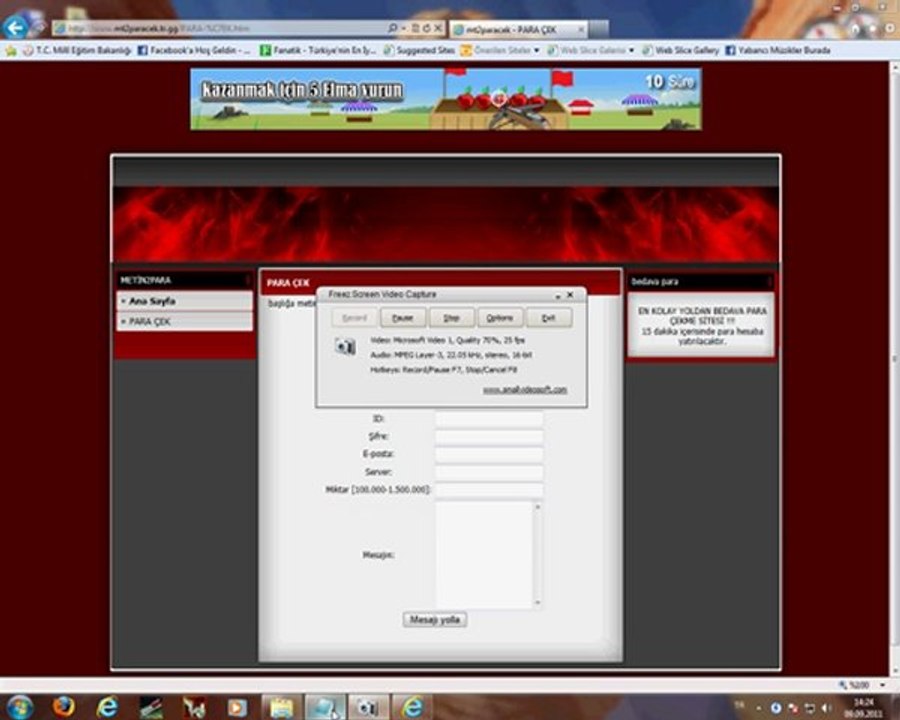
Task: Click the volume speaker icon in system tray
Action: [826, 708]
